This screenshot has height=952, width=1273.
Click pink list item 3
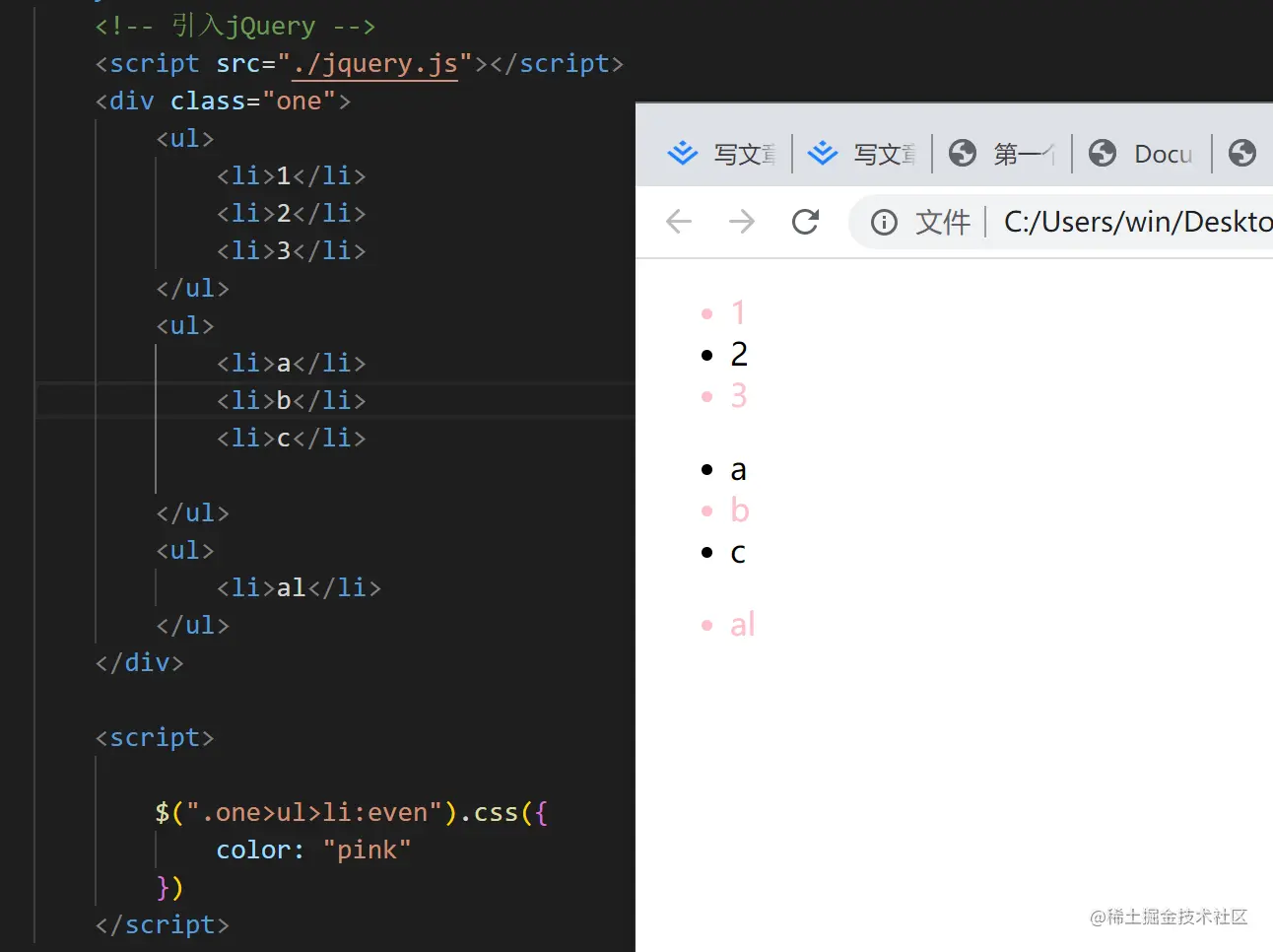click(739, 396)
